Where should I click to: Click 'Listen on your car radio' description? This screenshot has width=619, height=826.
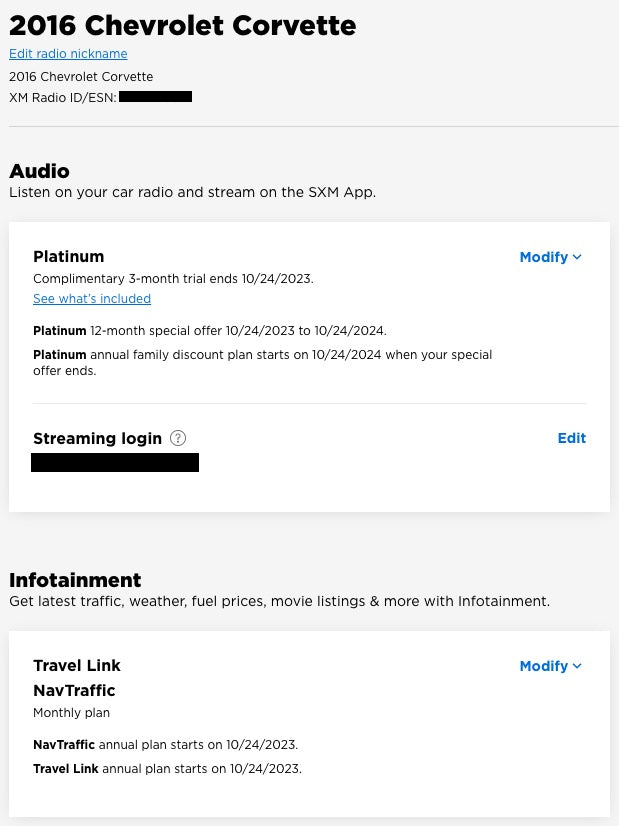click(192, 192)
